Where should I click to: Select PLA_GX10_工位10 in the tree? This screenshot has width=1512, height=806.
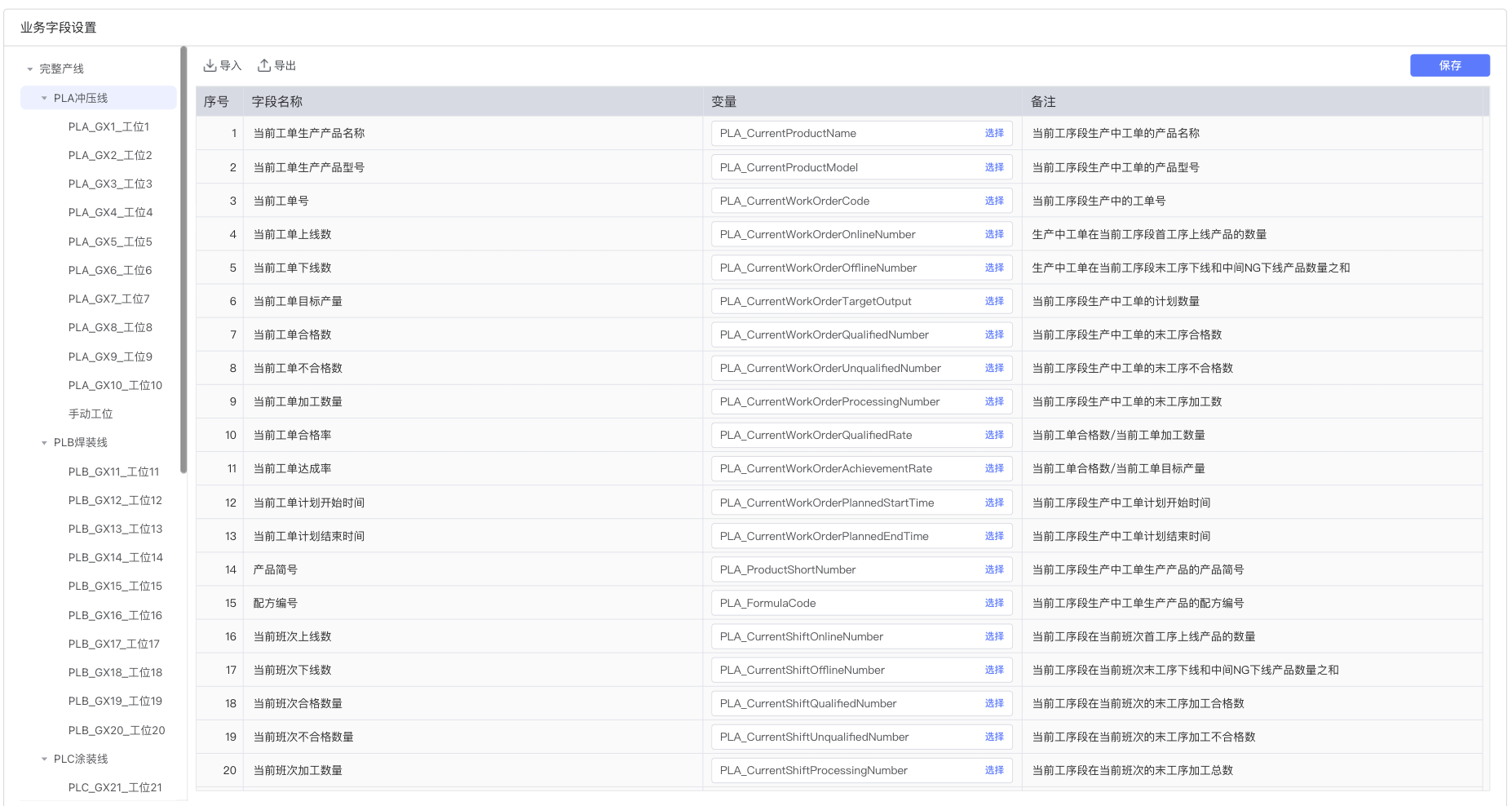pos(115,385)
